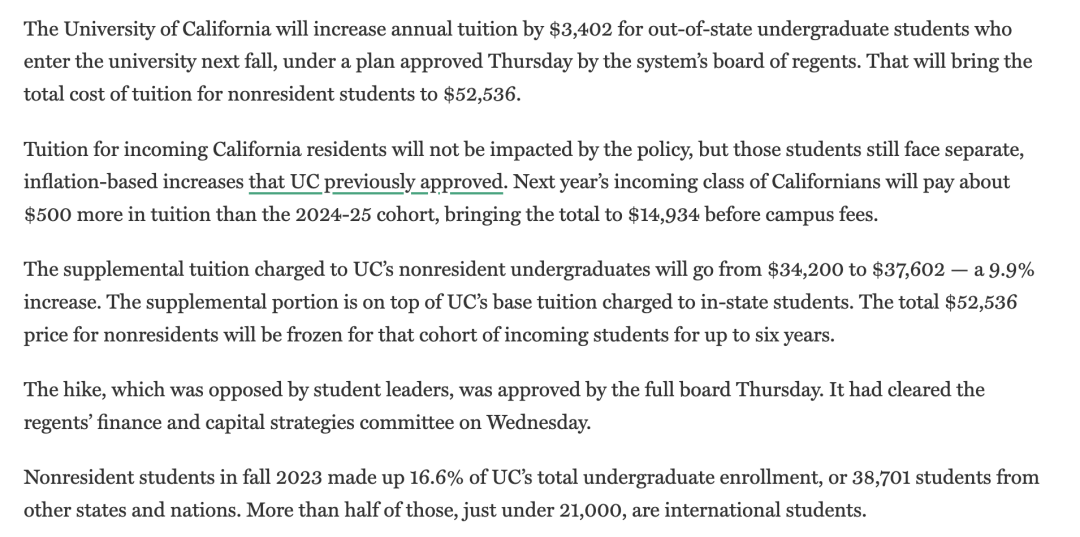Click the $3,402 figure in first paragraph
This screenshot has height=537, width=1080.
click(581, 30)
